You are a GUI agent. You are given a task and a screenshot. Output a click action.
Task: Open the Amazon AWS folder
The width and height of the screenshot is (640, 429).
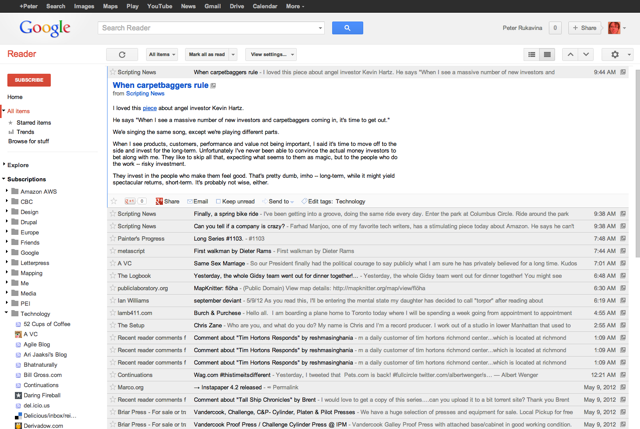[38, 191]
